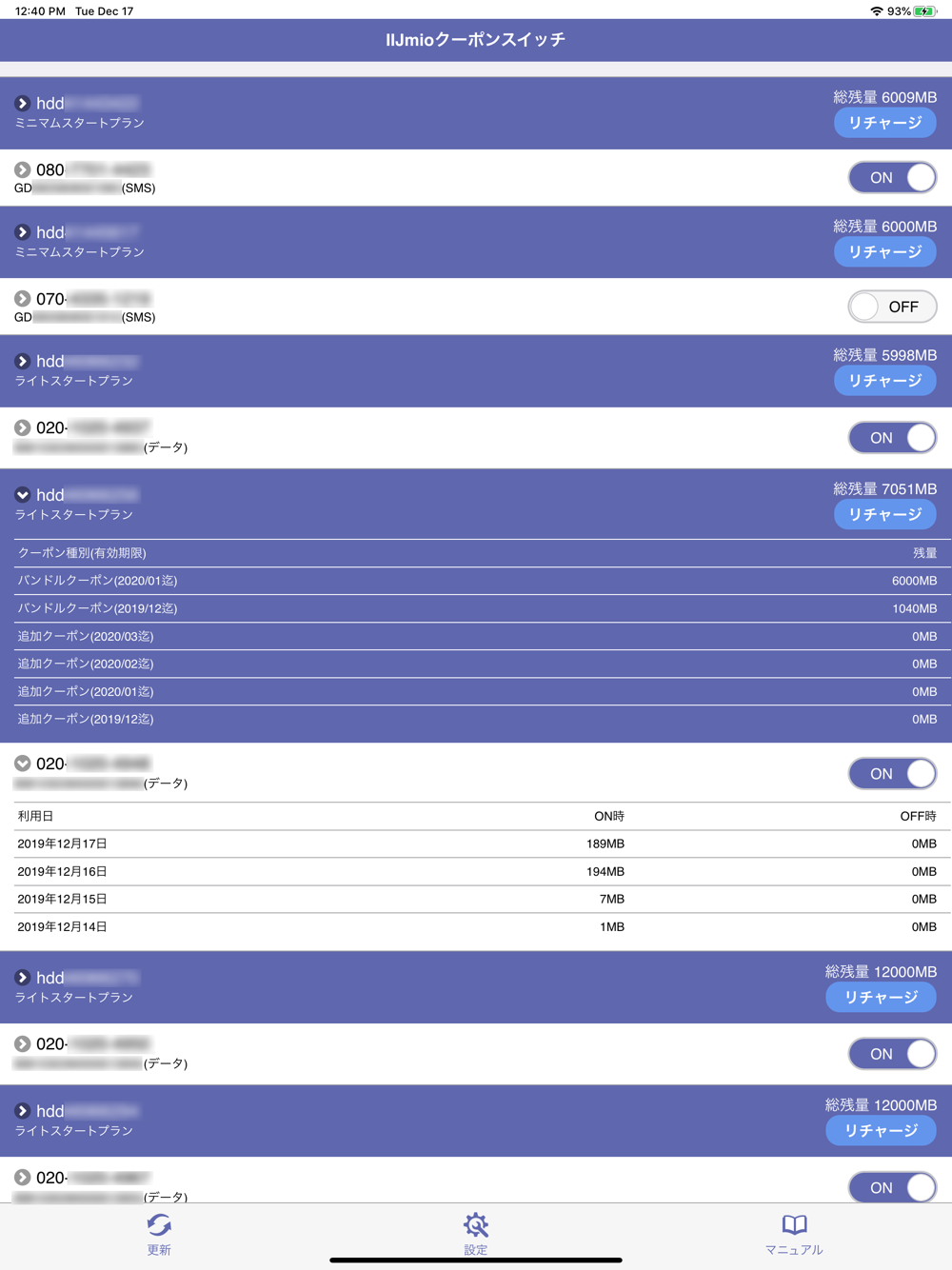The image size is (952, 1270).
Task: Toggle ON switch for 020 line with usage table
Action: tap(892, 774)
